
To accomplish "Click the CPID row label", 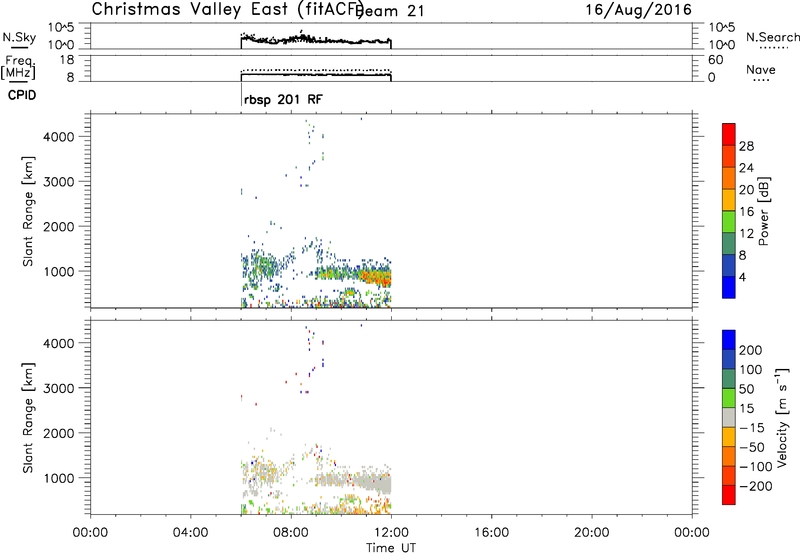I will (22, 95).
